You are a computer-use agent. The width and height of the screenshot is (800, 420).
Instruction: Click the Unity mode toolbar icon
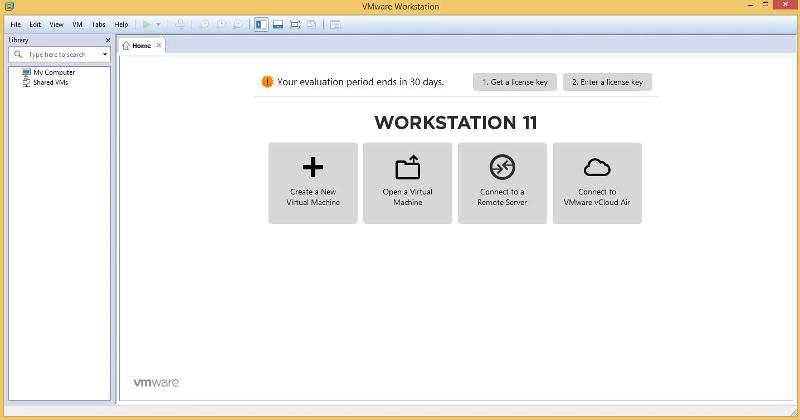(x=312, y=24)
